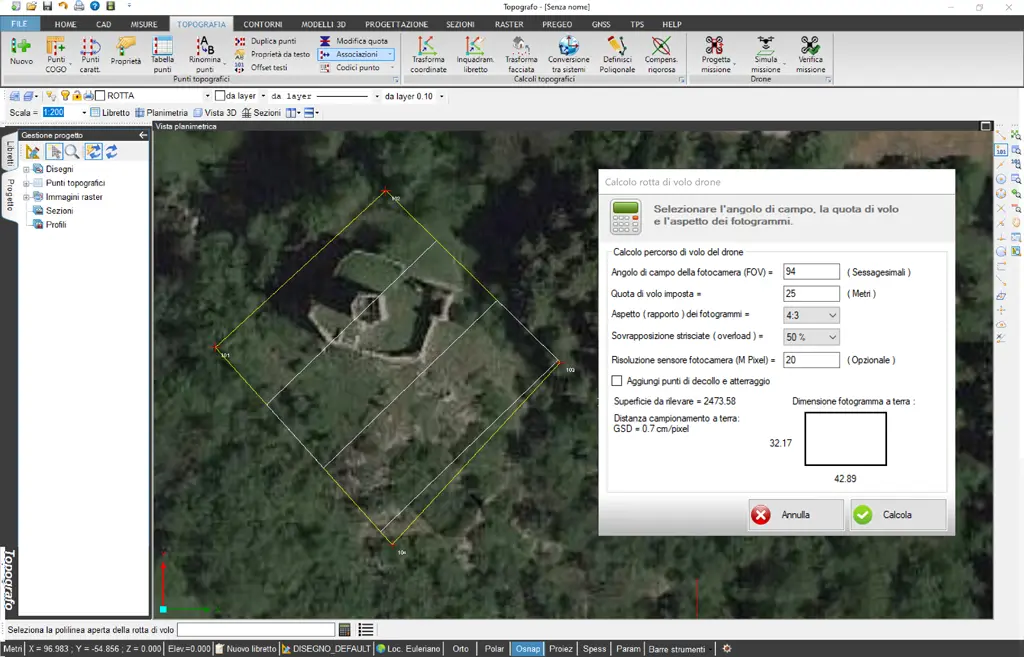This screenshot has height=657, width=1024.
Task: Open Tabella punti tool
Action: 162,54
